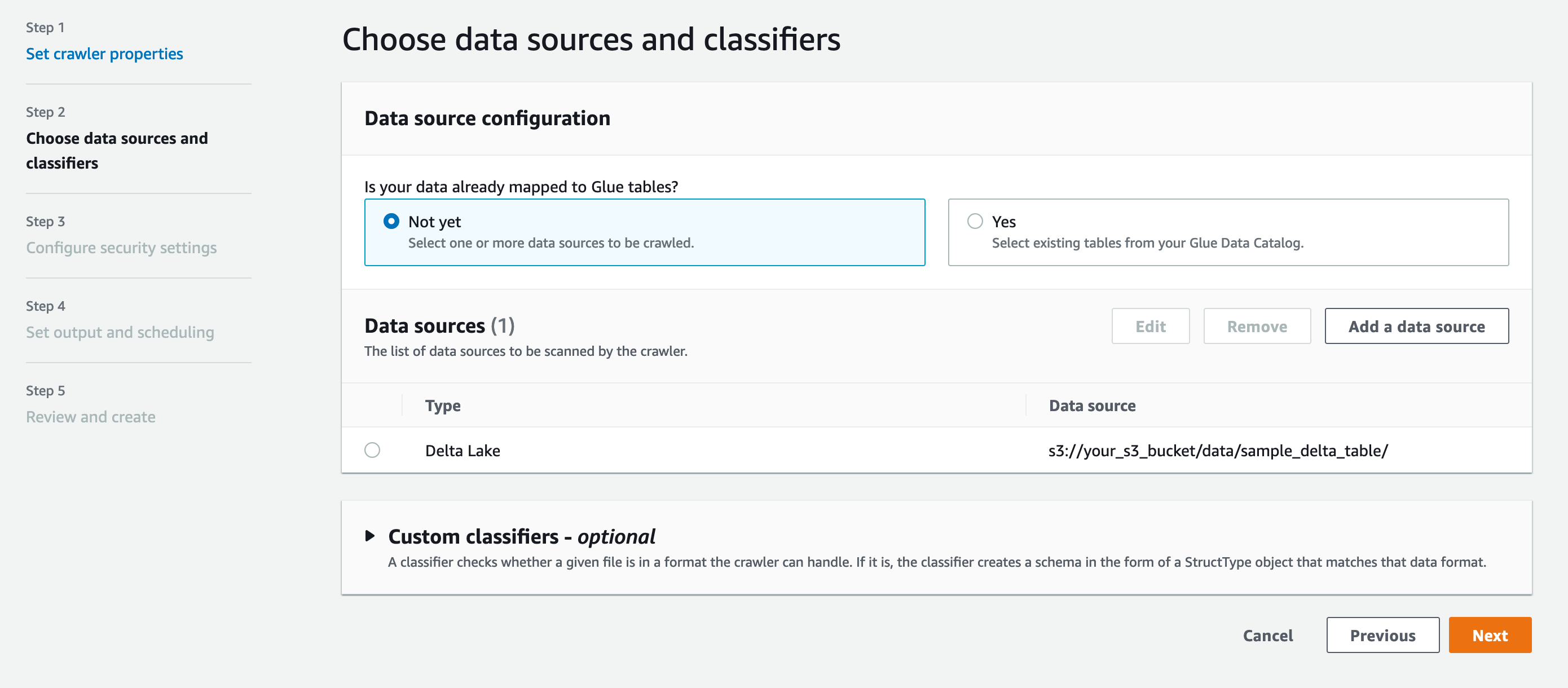Select the Delta Lake row radio button
Viewport: 1568px width, 688px height.
click(372, 450)
